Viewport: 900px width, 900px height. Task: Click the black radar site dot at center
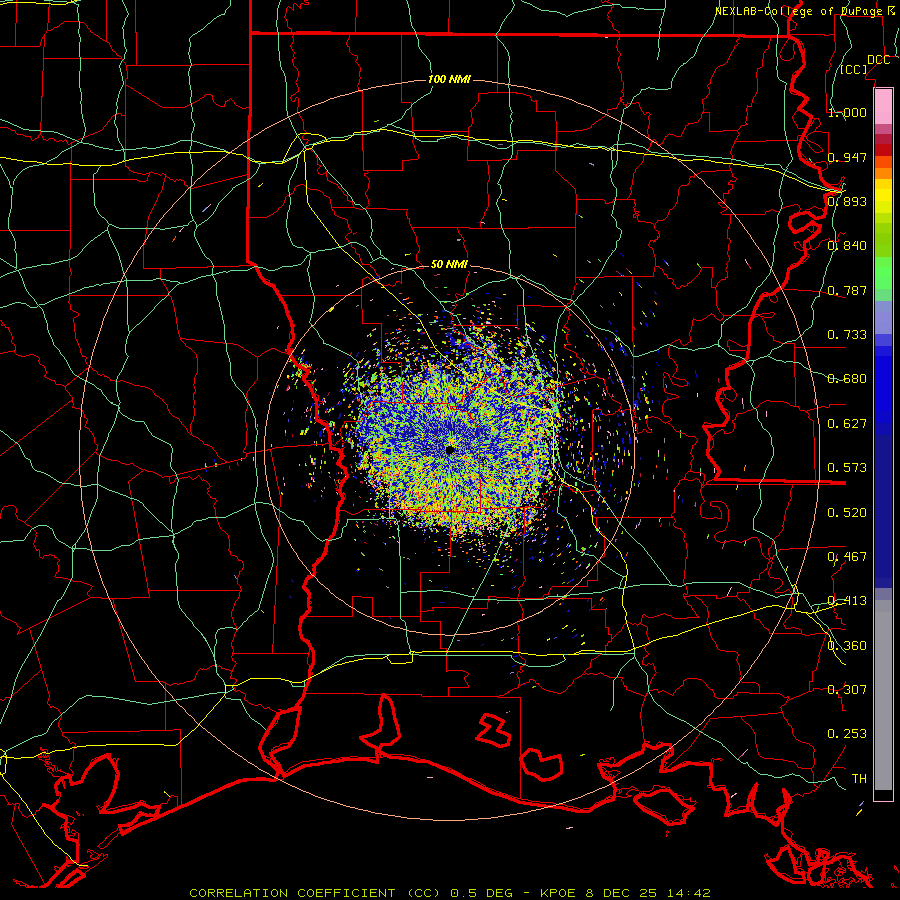[x=450, y=450]
